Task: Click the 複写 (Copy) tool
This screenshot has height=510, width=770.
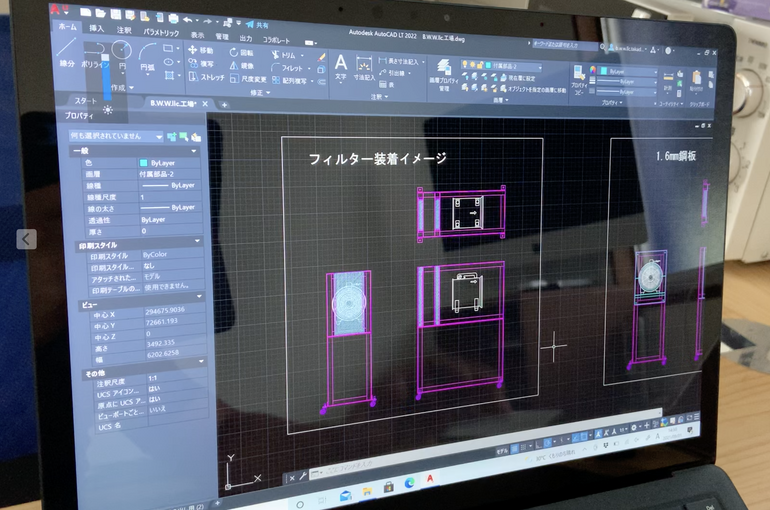Action: coord(200,63)
